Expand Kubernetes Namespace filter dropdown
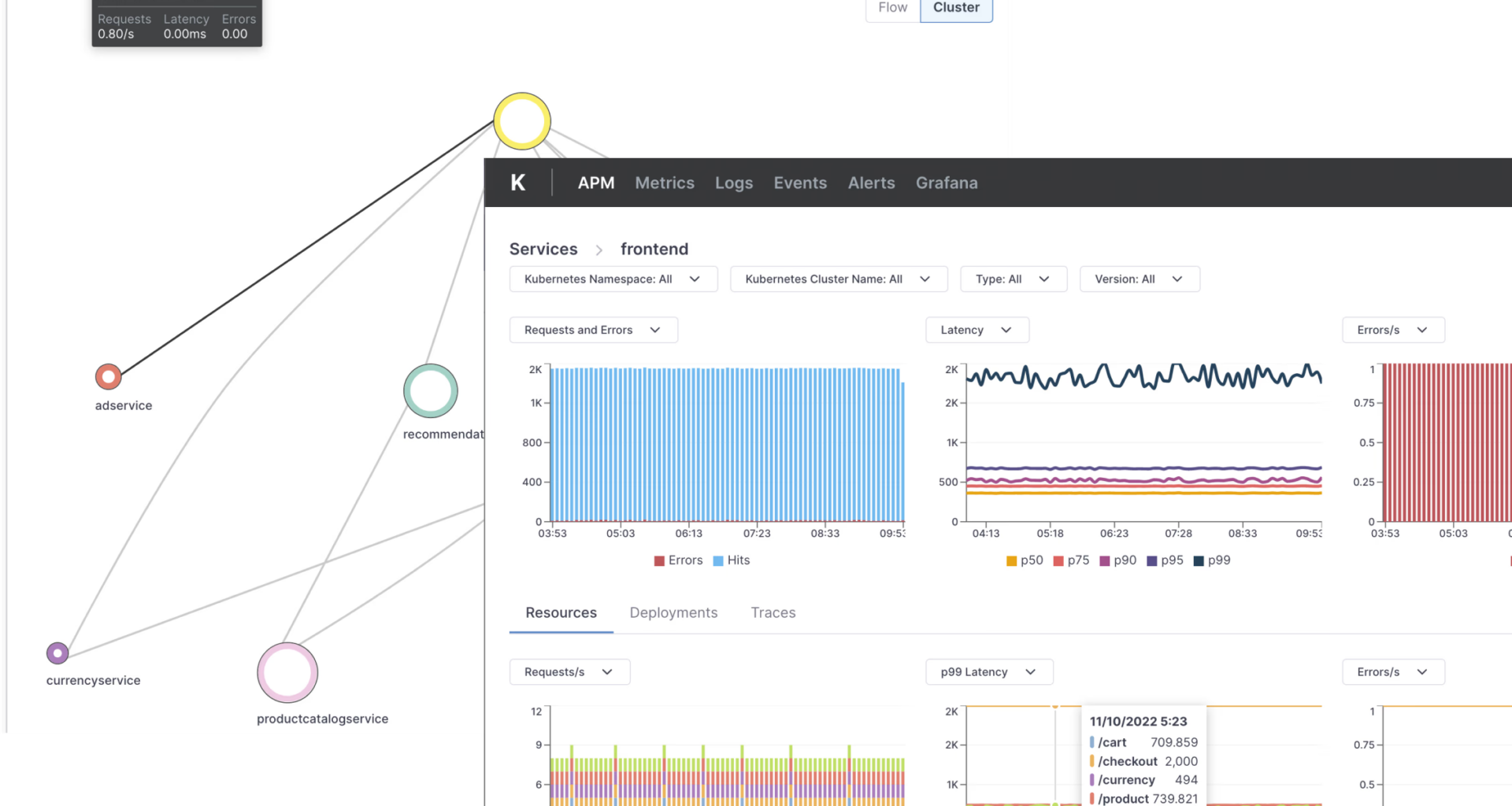The height and width of the screenshot is (806, 1512). tap(613, 279)
